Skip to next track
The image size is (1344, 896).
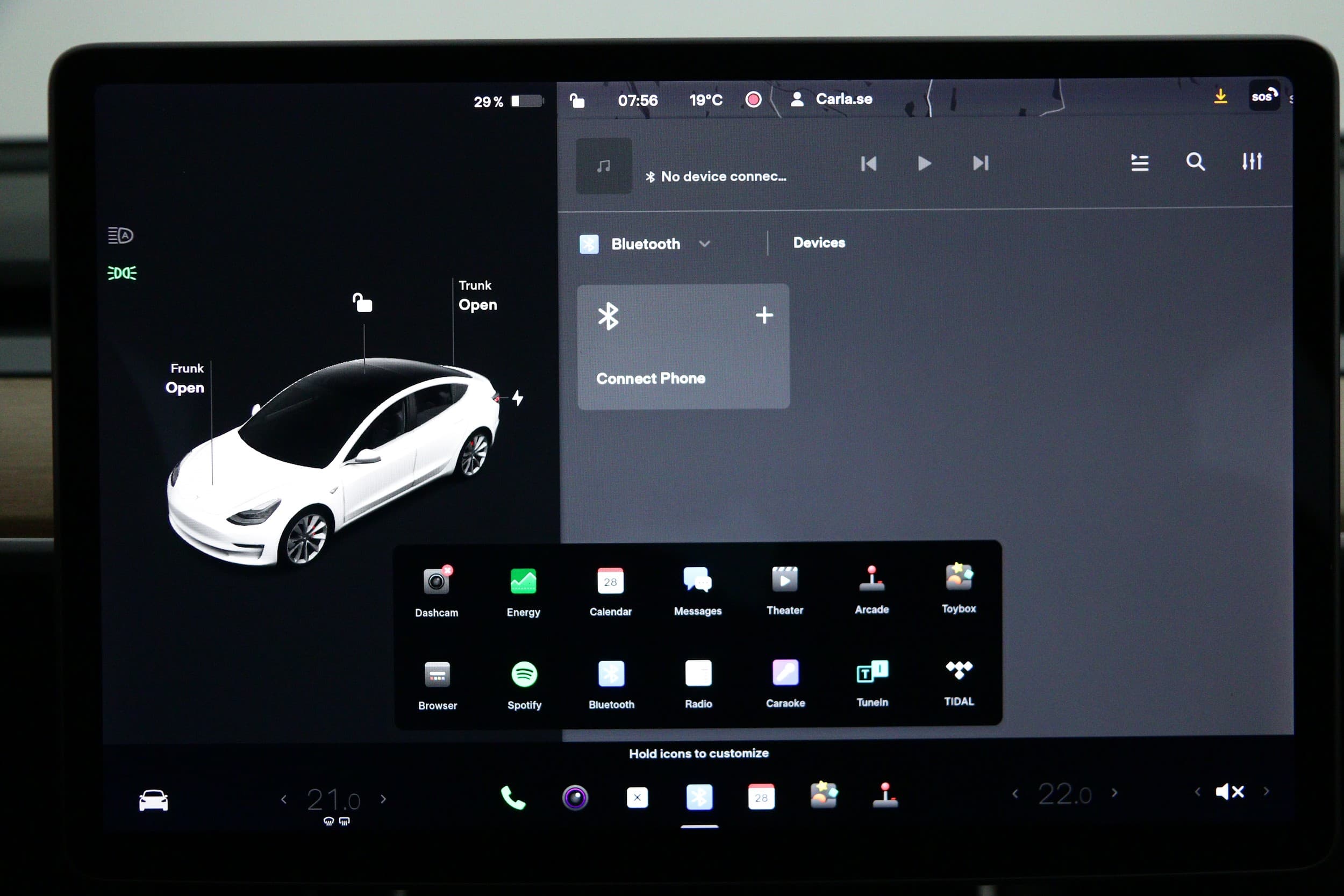pyautogui.click(x=981, y=163)
